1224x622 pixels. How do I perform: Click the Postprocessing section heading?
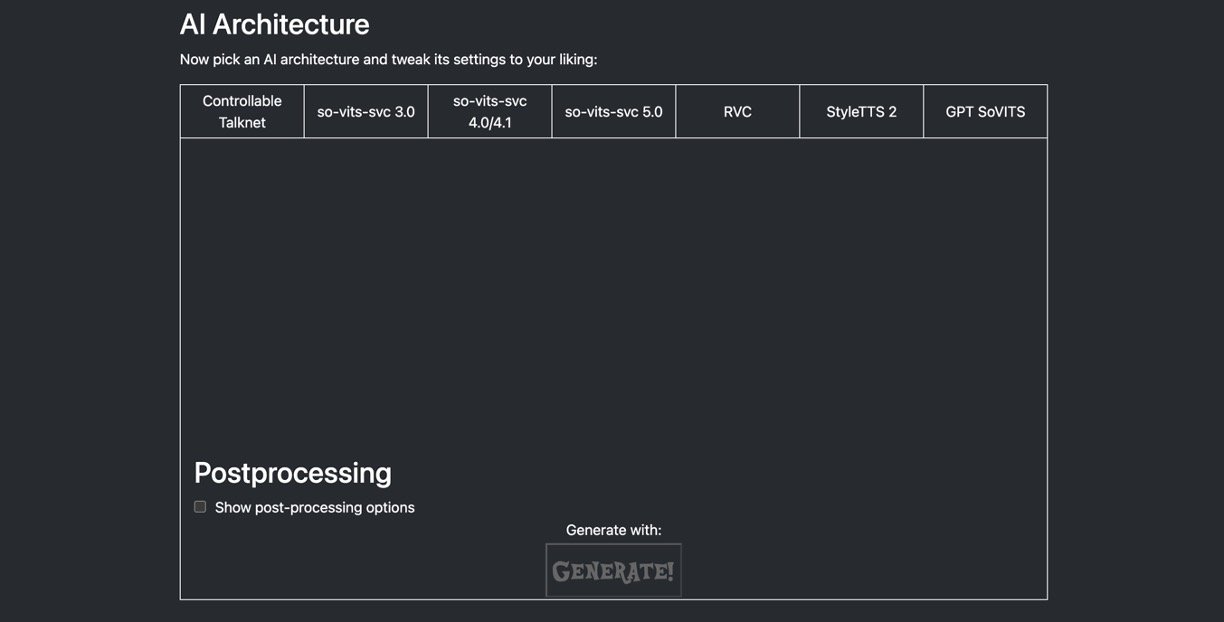click(x=292, y=472)
